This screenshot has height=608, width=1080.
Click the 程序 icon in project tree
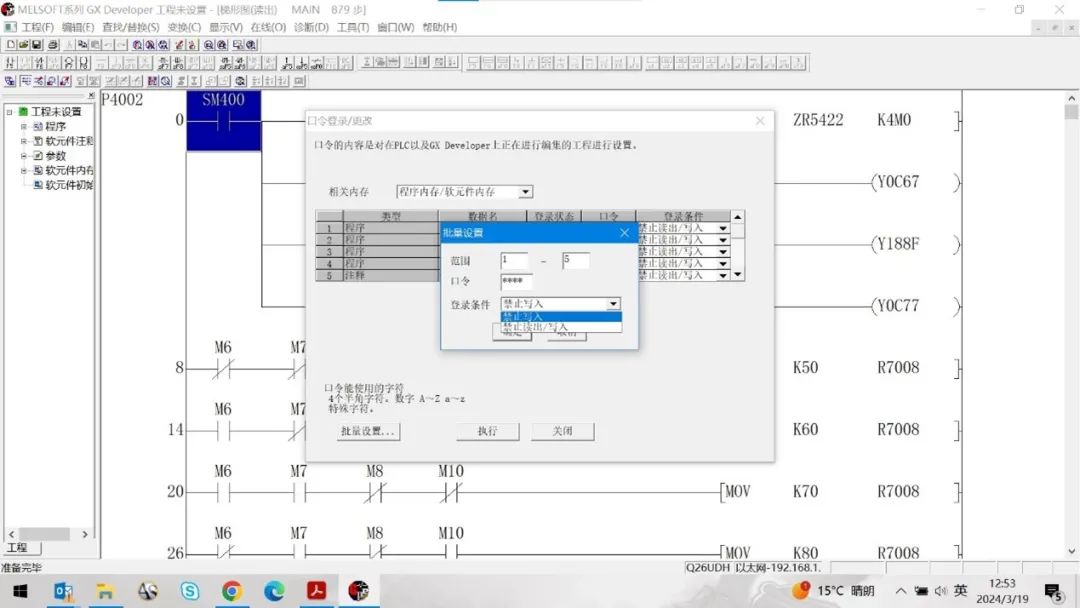38,127
